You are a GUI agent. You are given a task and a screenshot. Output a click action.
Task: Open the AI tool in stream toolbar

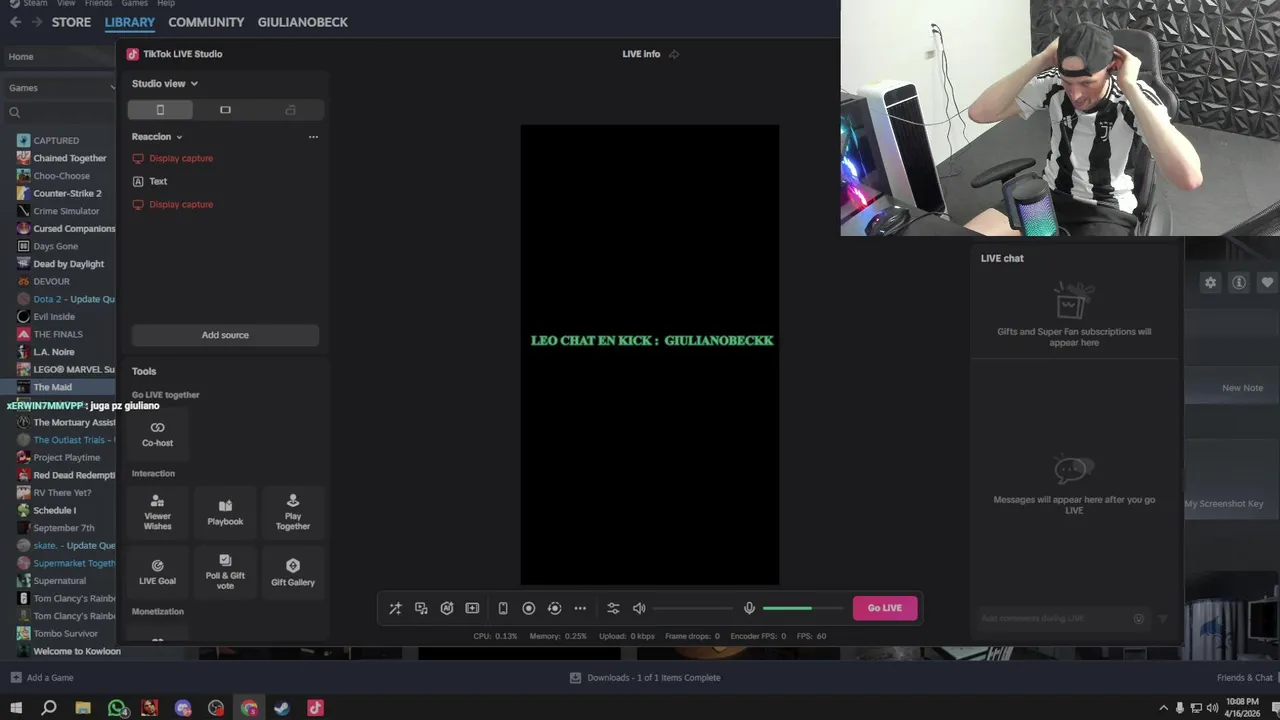pyautogui.click(x=447, y=608)
